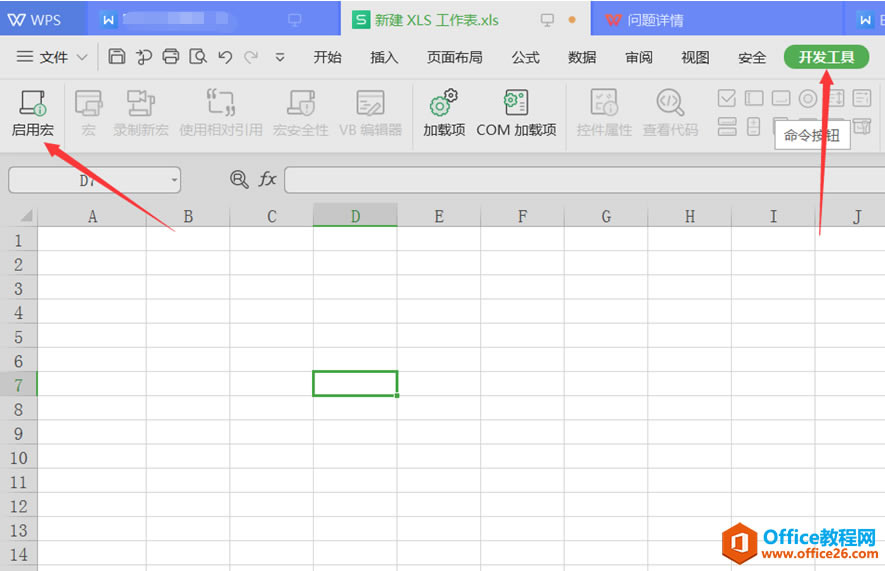Viewport: 885px width, 571px height.
Task: Click the 录制新宏 record macro icon
Action: coord(141,113)
